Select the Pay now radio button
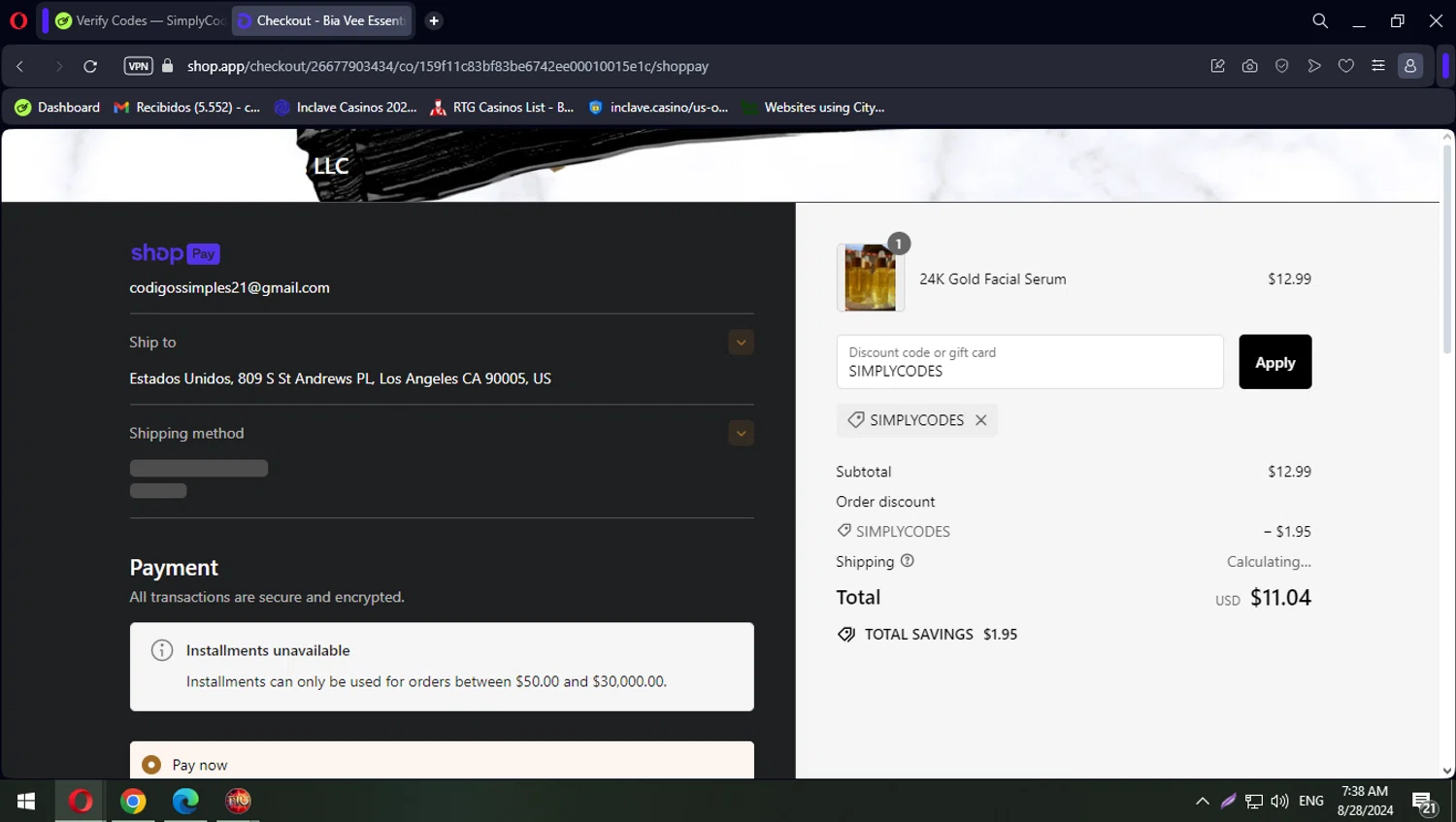The image size is (1456, 822). pos(151,765)
